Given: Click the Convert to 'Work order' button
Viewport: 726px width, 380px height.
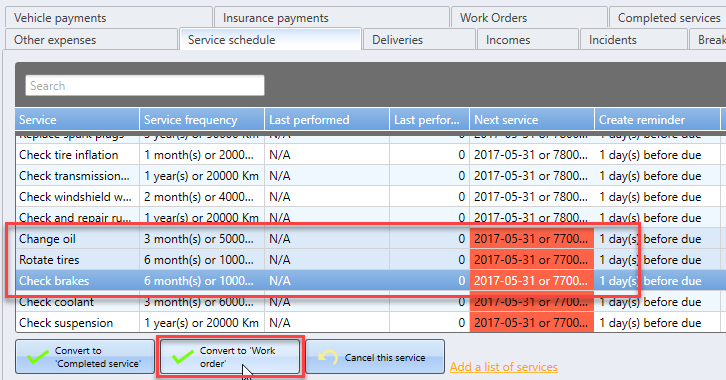Looking at the screenshot, I should pos(230,357).
